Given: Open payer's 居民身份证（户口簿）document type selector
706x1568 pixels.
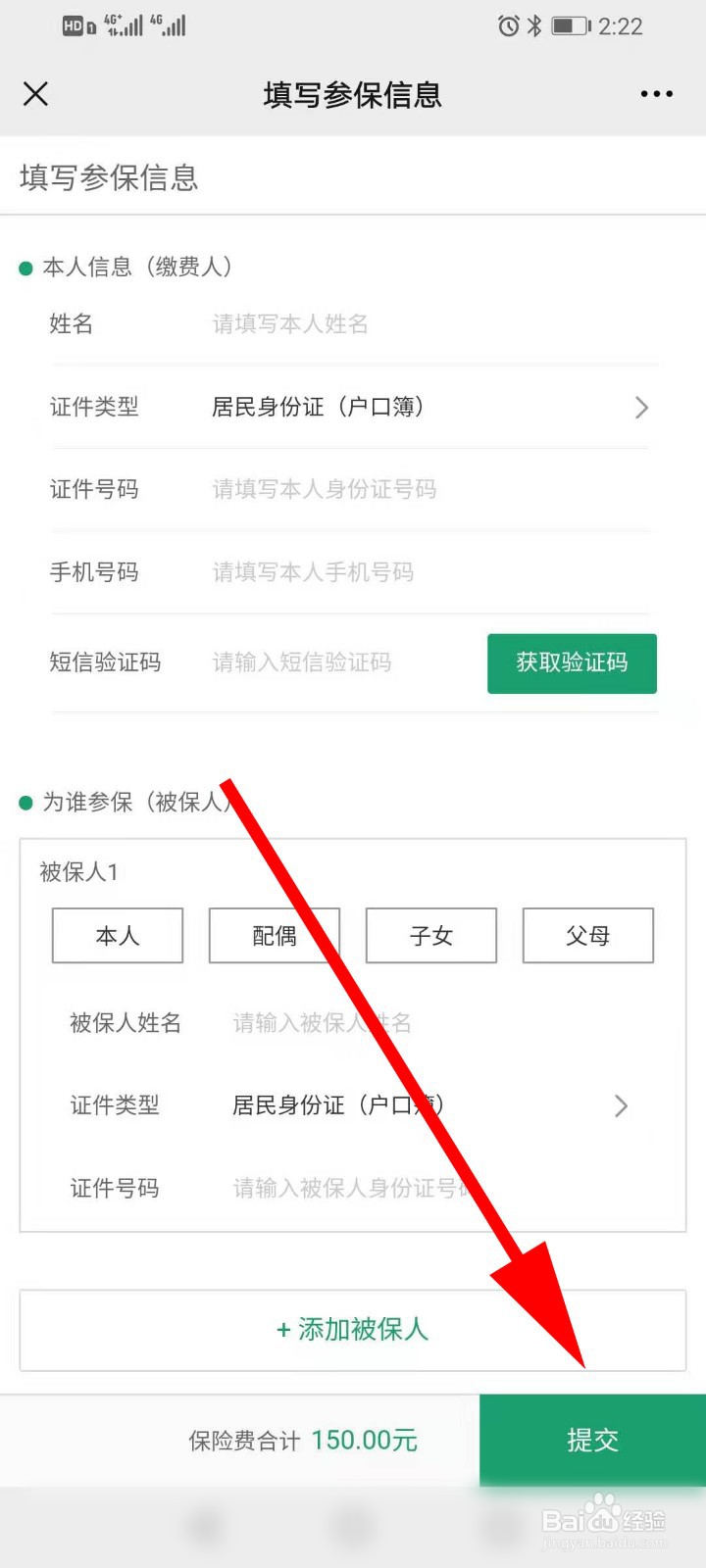Looking at the screenshot, I should tap(318, 407).
